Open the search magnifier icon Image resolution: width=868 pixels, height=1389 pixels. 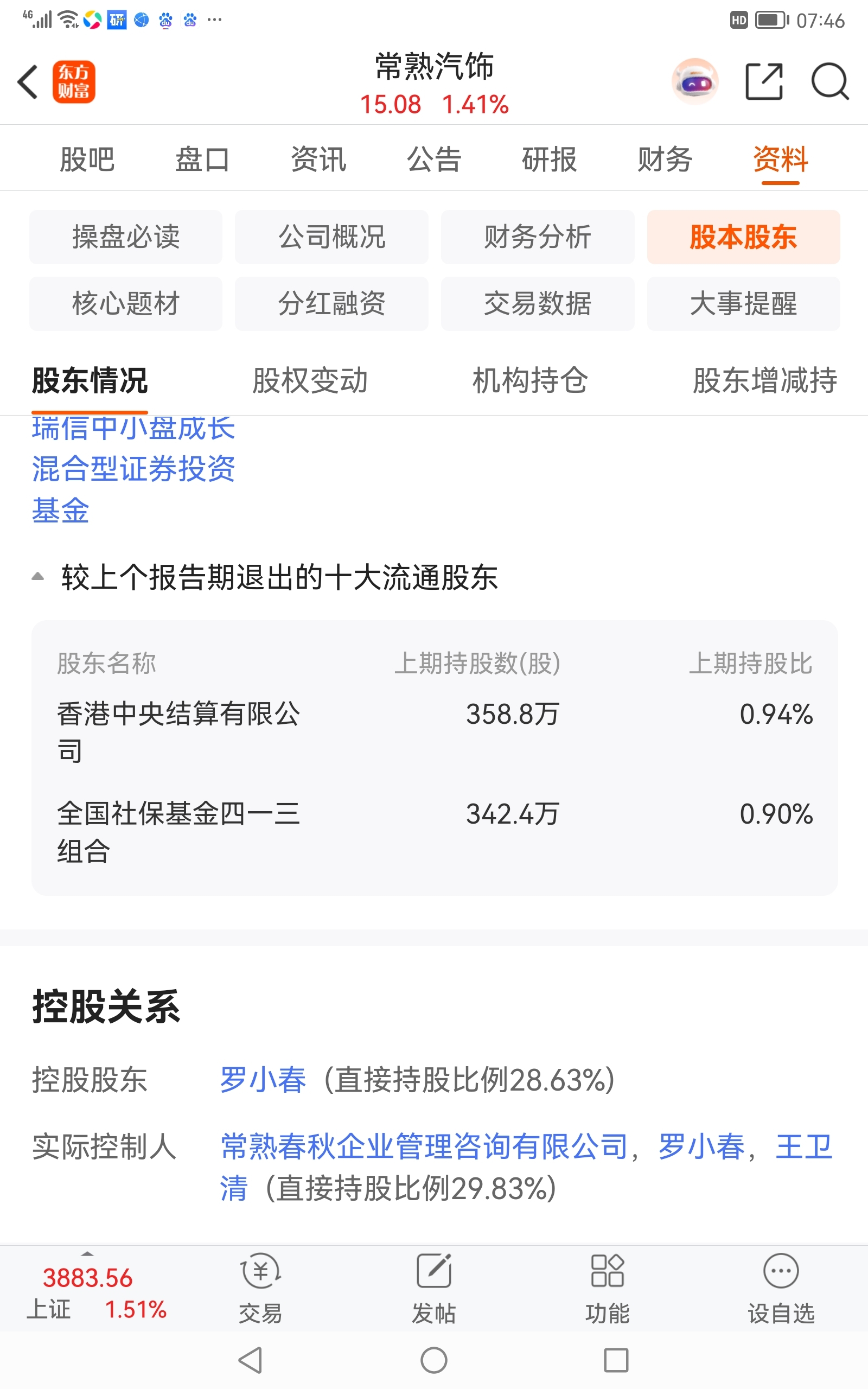point(830,81)
